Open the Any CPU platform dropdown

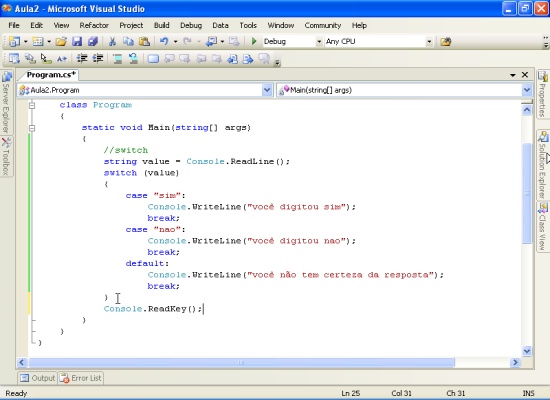coord(429,42)
